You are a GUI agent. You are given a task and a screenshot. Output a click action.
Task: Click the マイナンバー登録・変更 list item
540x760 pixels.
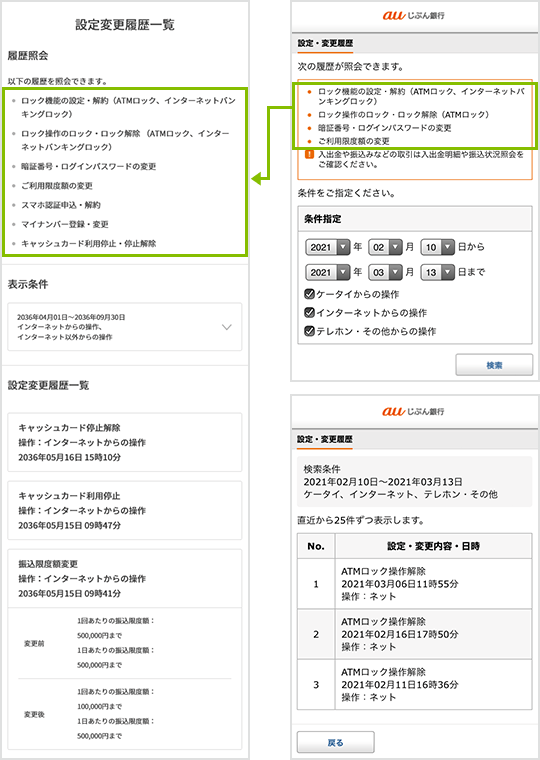(x=65, y=224)
